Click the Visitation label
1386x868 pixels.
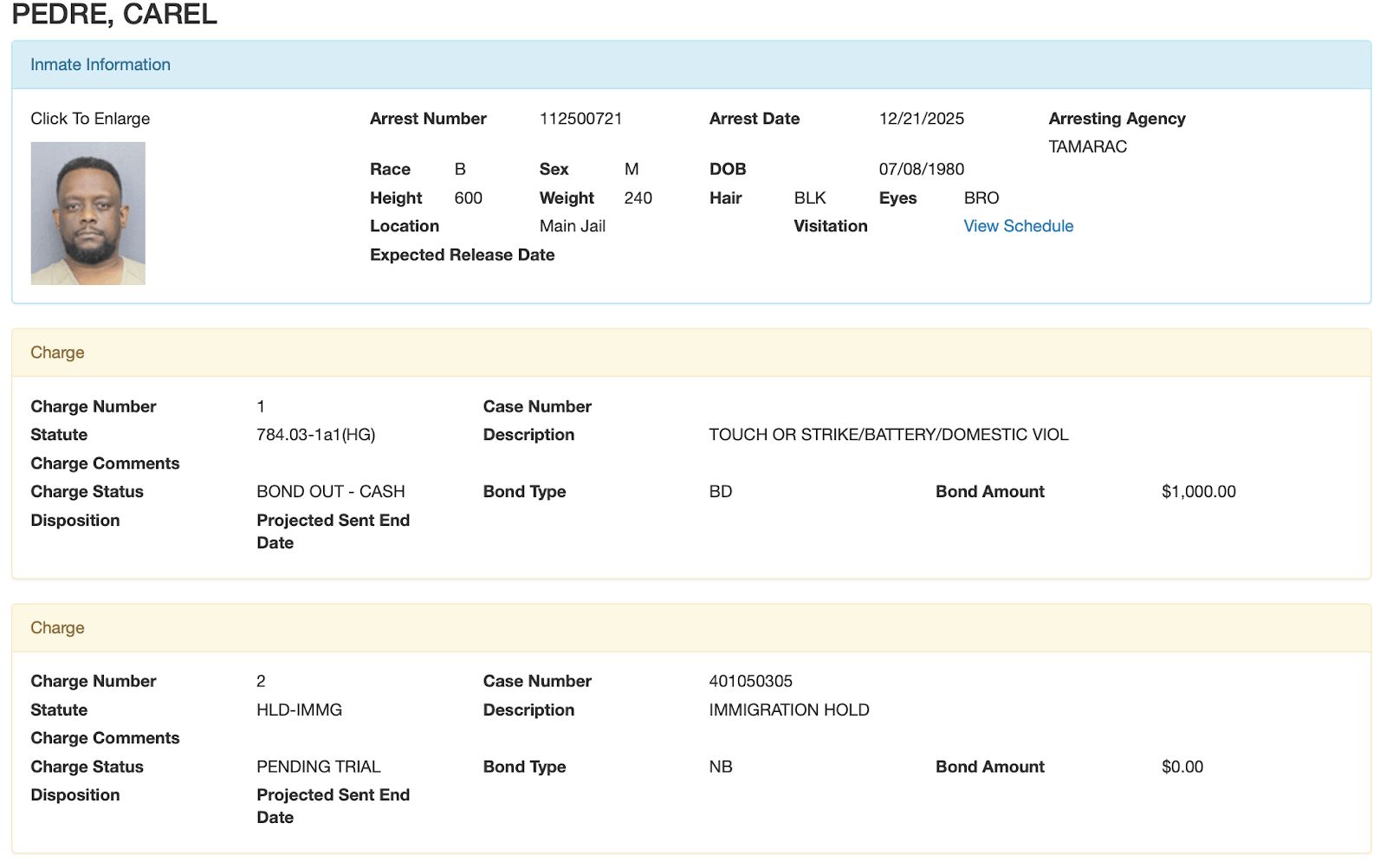click(830, 226)
